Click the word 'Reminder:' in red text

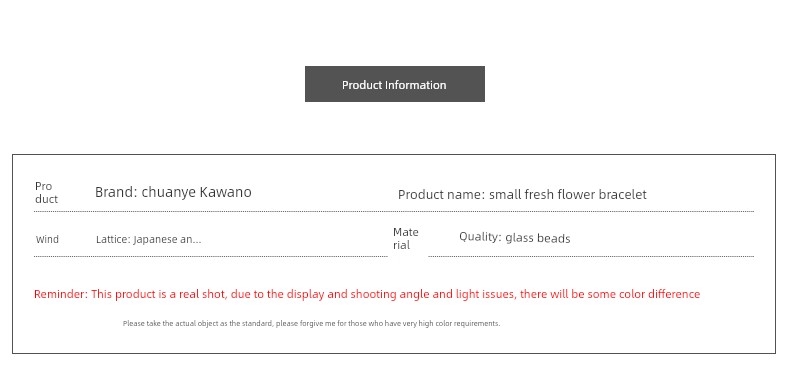(61, 294)
